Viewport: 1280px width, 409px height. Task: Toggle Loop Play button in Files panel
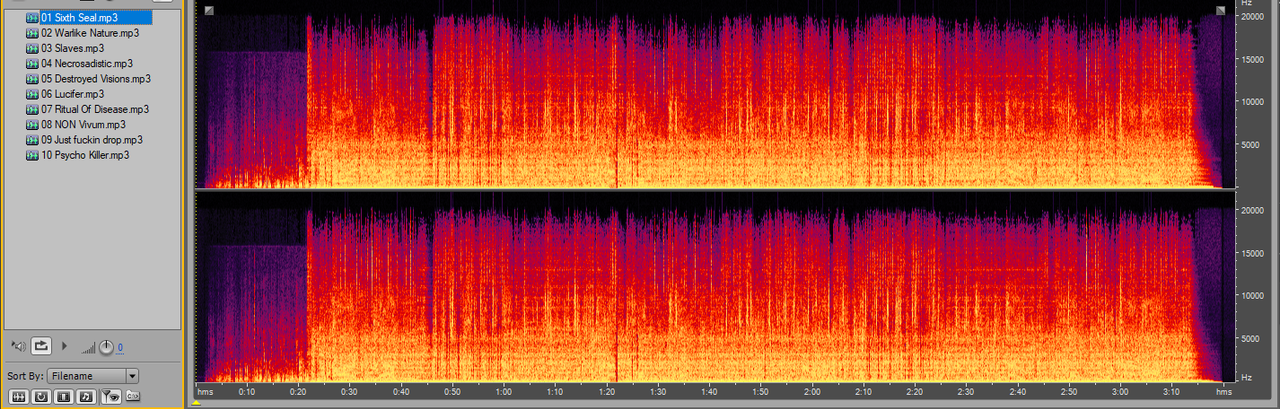click(41, 346)
